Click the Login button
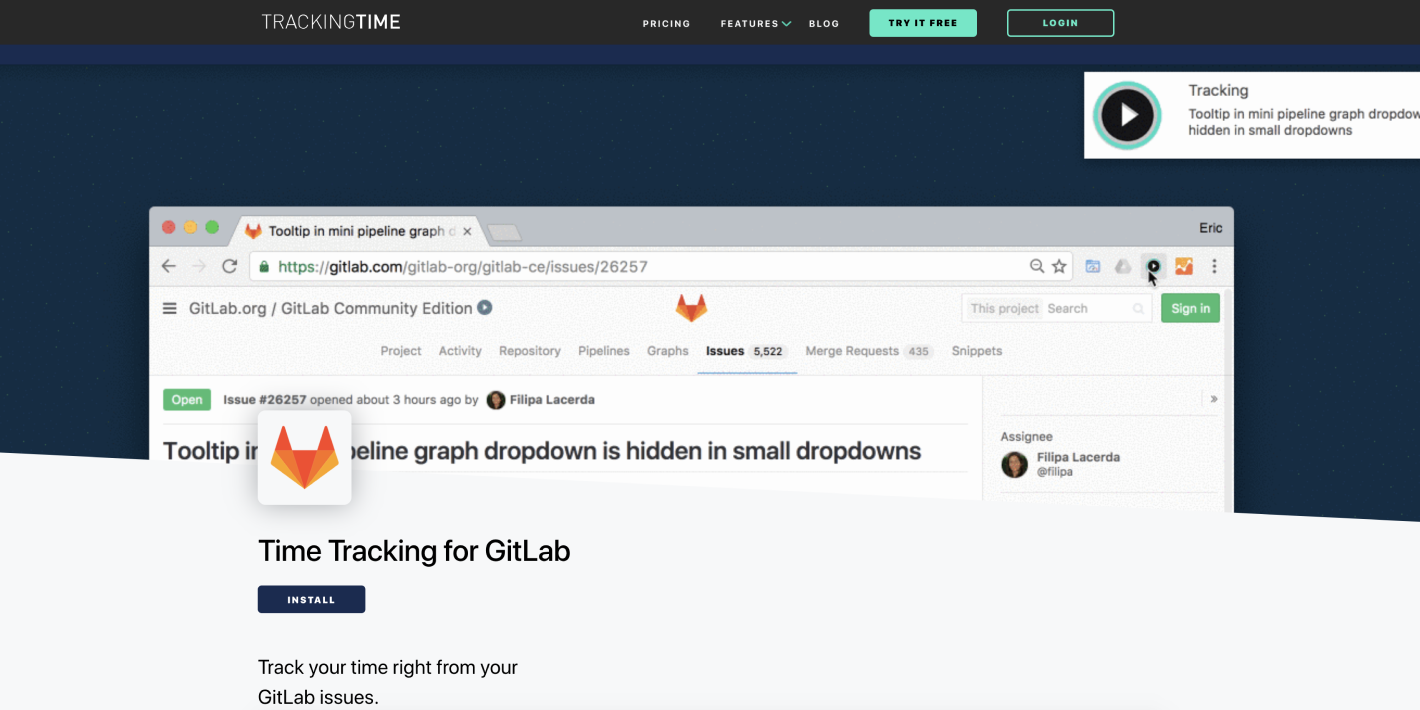The height and width of the screenshot is (710, 1420). tap(1060, 23)
